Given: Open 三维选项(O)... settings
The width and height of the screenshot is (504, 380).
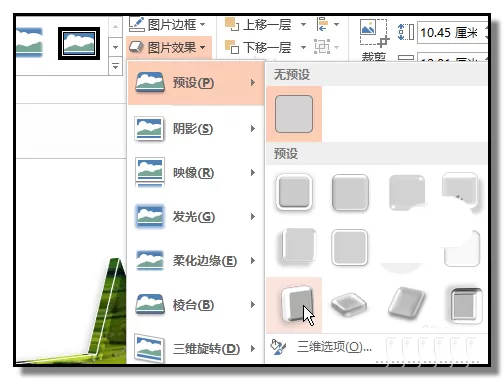Looking at the screenshot, I should [x=334, y=347].
